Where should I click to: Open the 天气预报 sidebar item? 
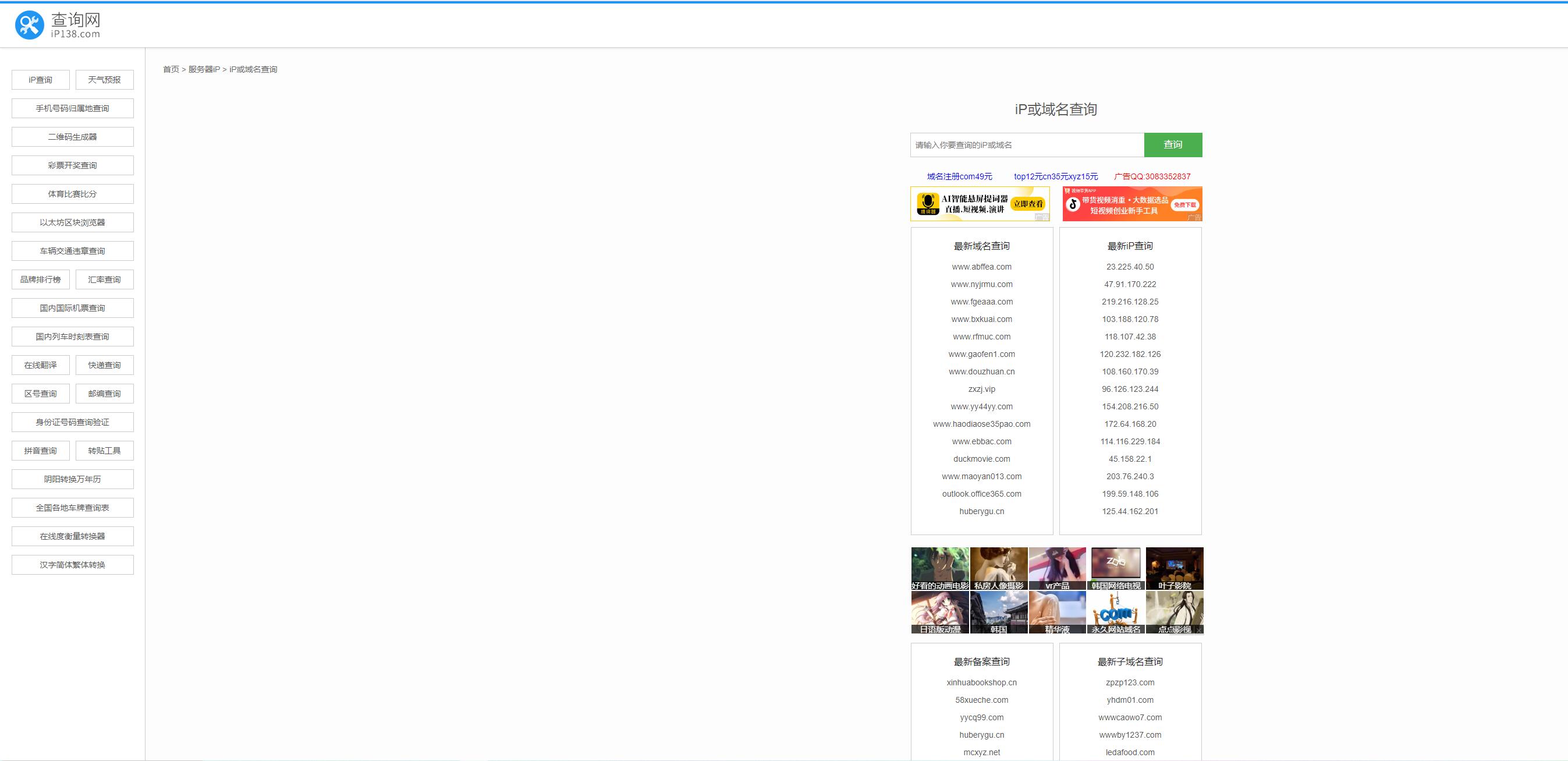pyautogui.click(x=105, y=80)
